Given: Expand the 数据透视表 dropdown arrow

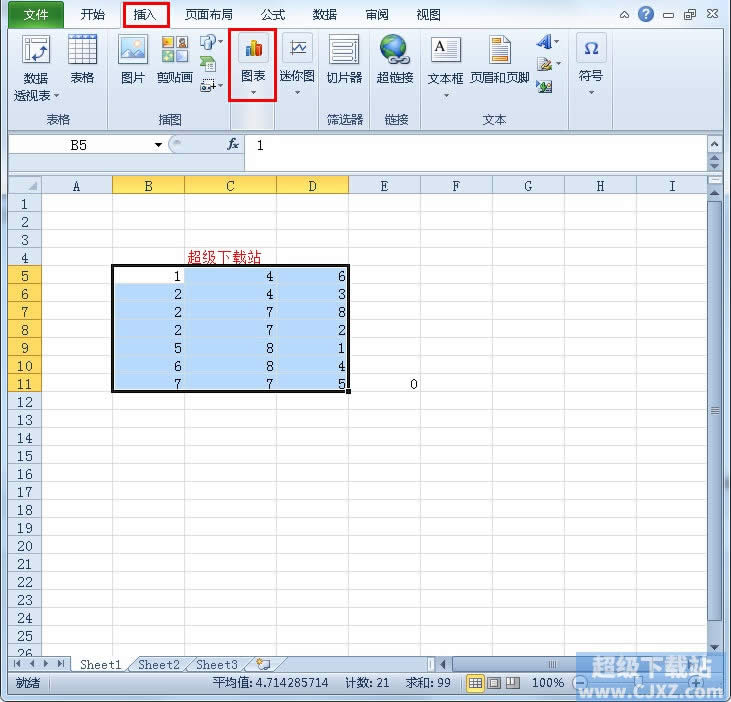Looking at the screenshot, I should (x=56, y=96).
